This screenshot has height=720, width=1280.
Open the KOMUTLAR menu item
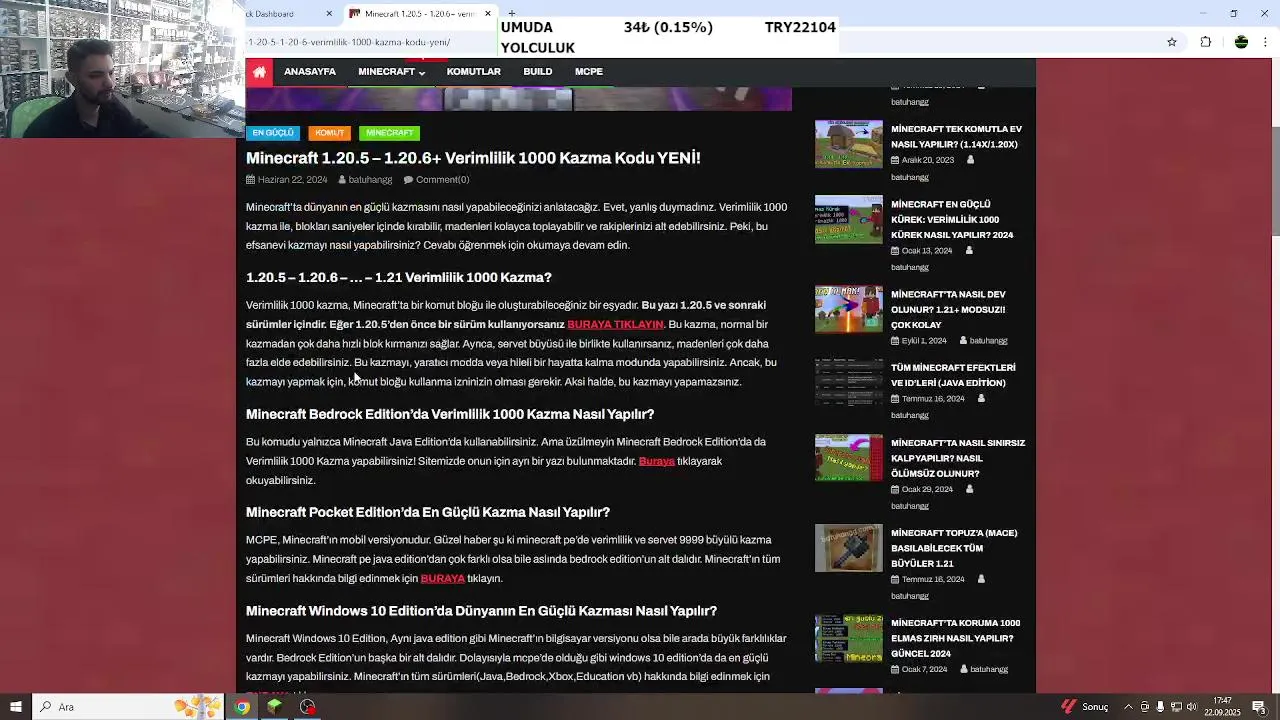[x=473, y=72]
